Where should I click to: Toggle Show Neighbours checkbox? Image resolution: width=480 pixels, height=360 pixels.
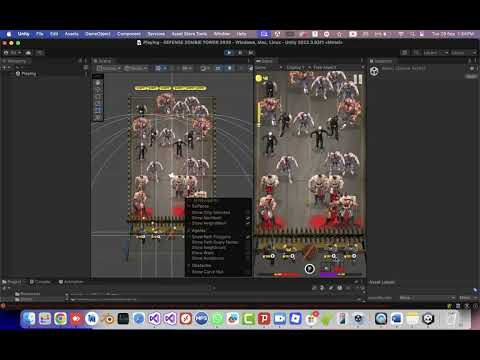(247, 247)
